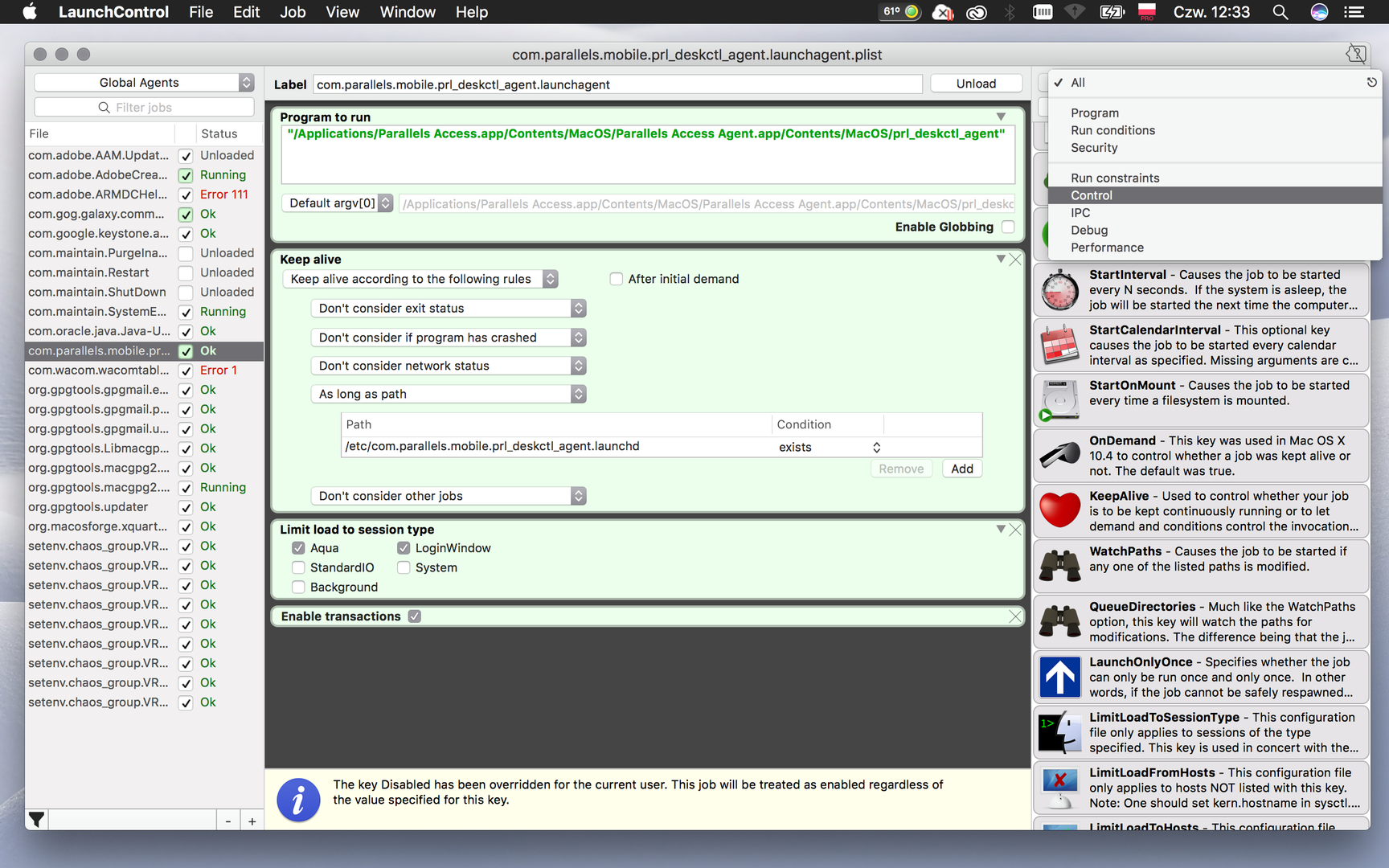The image size is (1389, 868).
Task: Click the blue info icon in message bar
Action: [x=298, y=800]
